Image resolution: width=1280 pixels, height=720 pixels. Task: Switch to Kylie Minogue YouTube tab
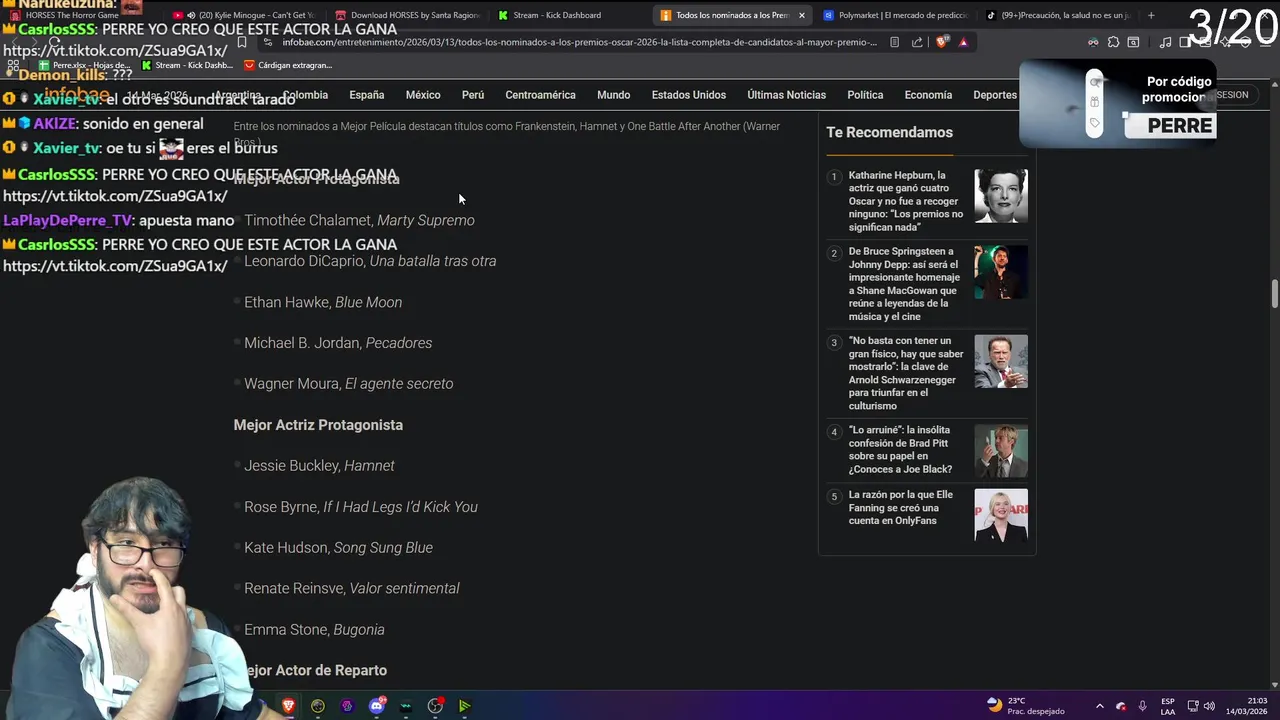pyautogui.click(x=245, y=15)
